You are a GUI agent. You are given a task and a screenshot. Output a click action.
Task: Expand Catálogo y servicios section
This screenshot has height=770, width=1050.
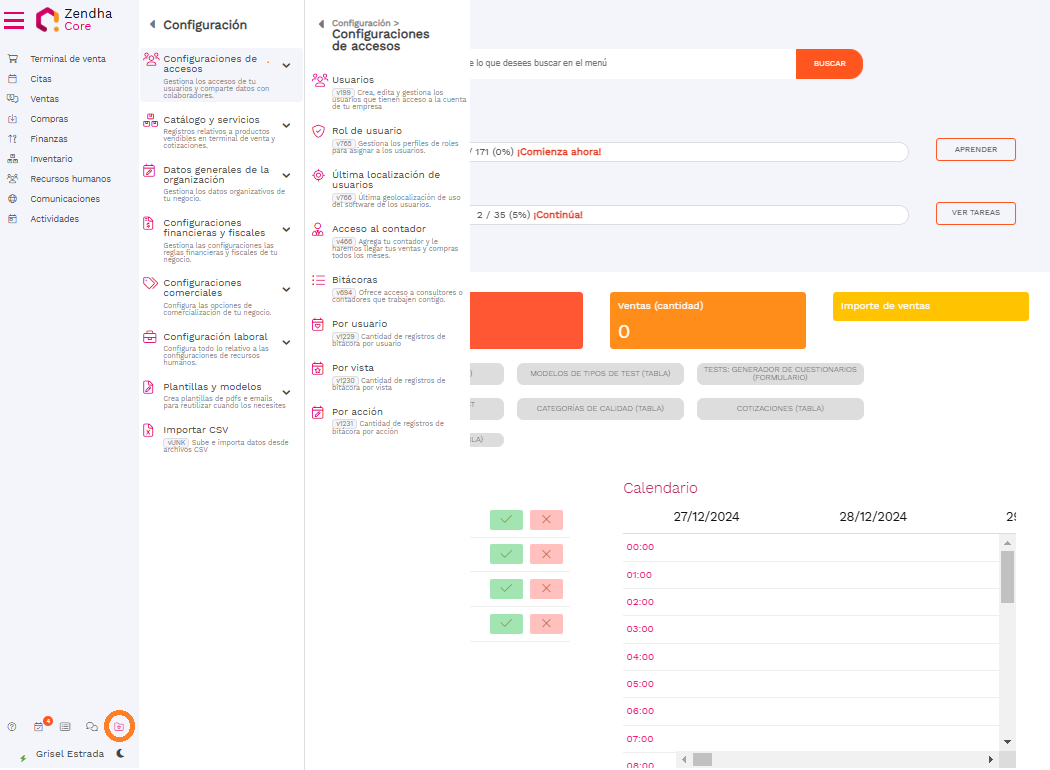(286, 125)
